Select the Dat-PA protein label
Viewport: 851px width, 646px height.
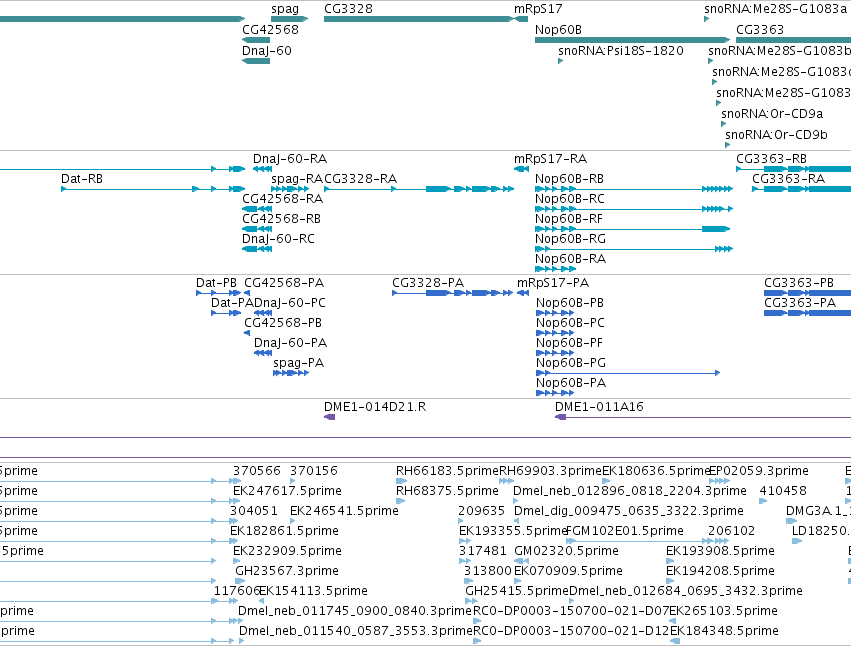[x=232, y=303]
